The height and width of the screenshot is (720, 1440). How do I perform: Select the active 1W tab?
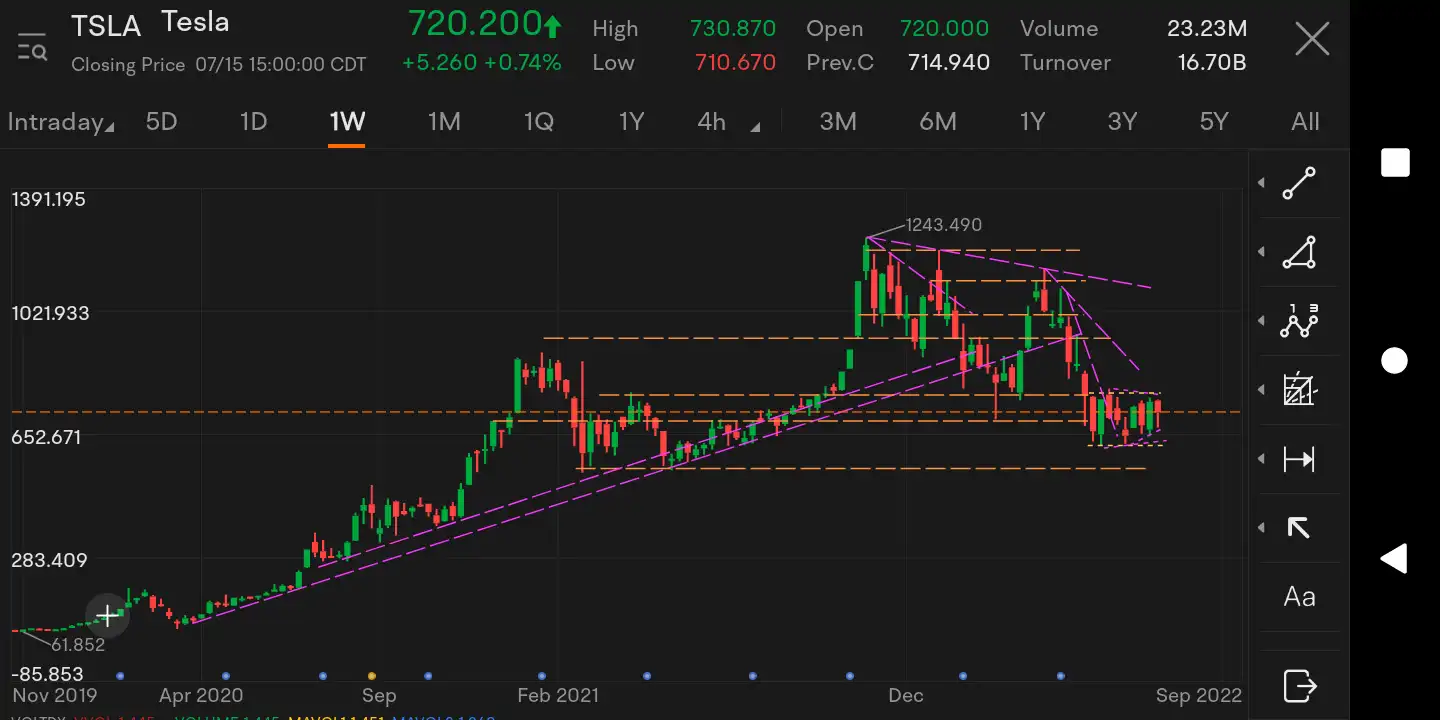coord(347,122)
